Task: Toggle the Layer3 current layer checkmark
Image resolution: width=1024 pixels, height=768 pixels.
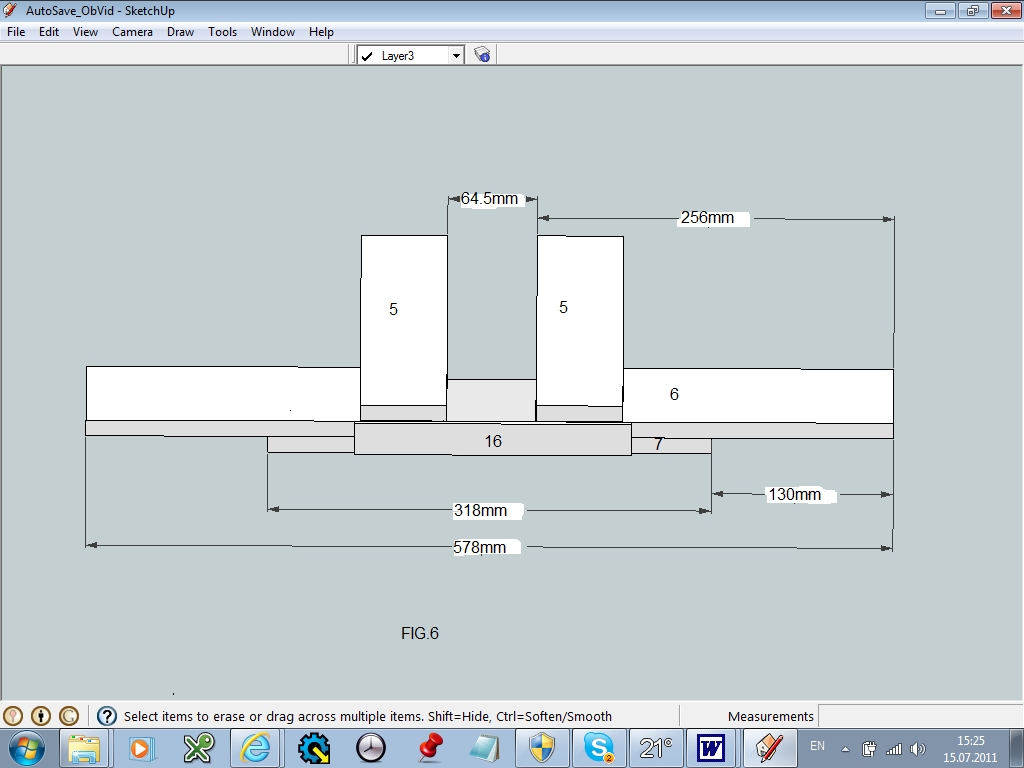Action: click(367, 56)
